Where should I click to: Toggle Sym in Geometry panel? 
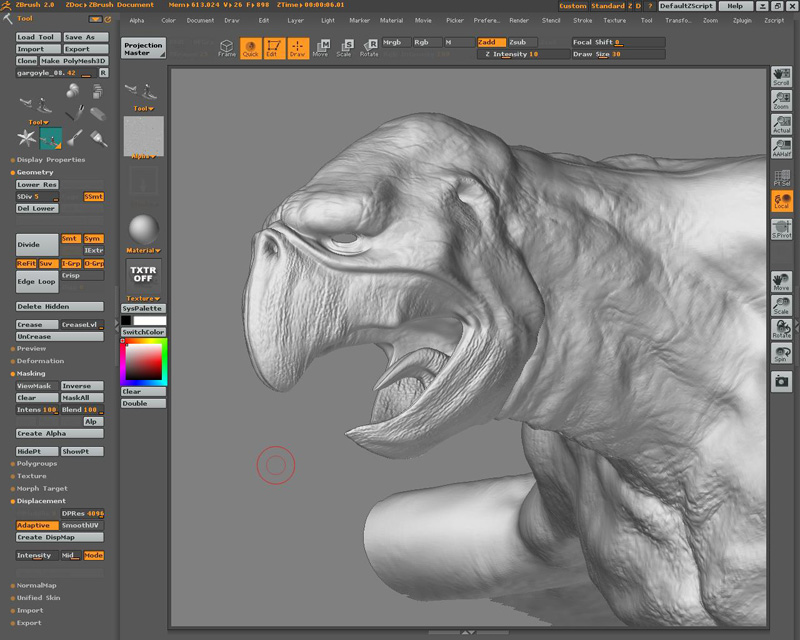pos(93,238)
